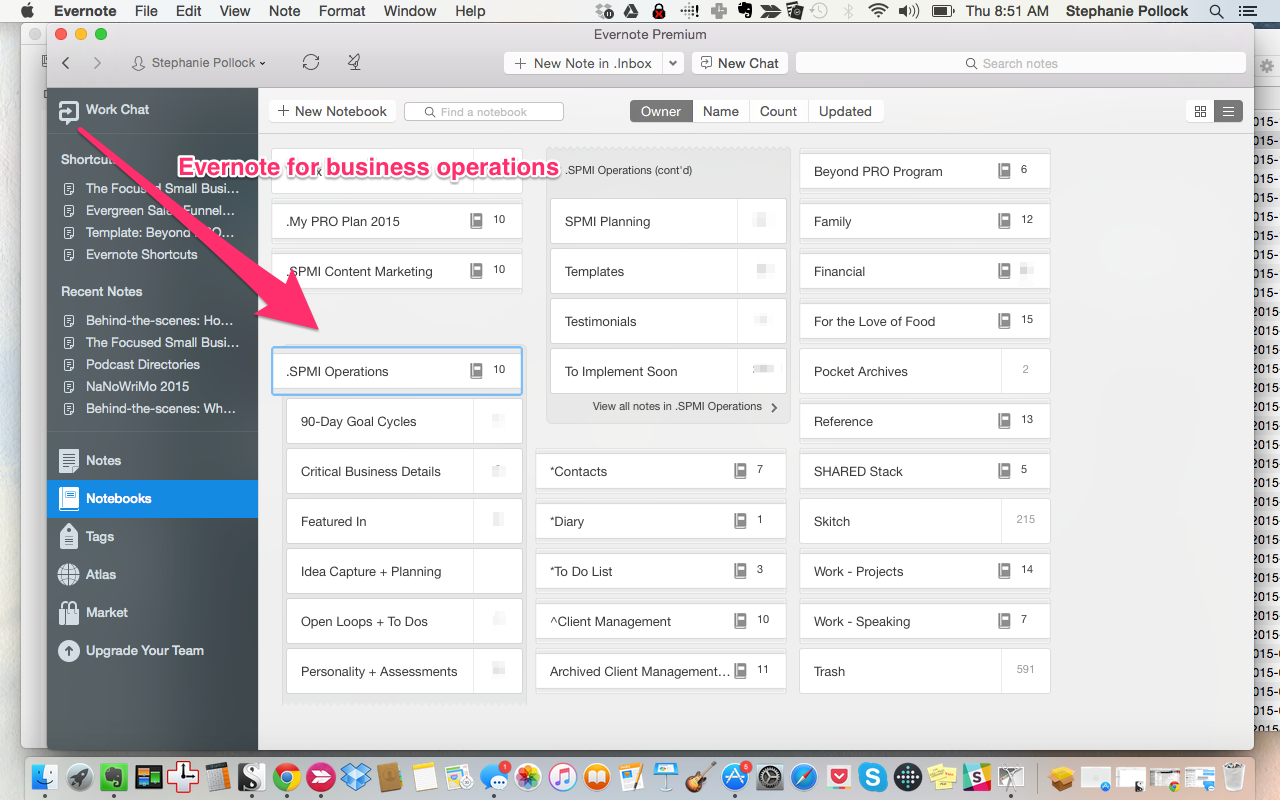Open Notes section in sidebar
Image resolution: width=1280 pixels, height=800 pixels.
(152, 461)
